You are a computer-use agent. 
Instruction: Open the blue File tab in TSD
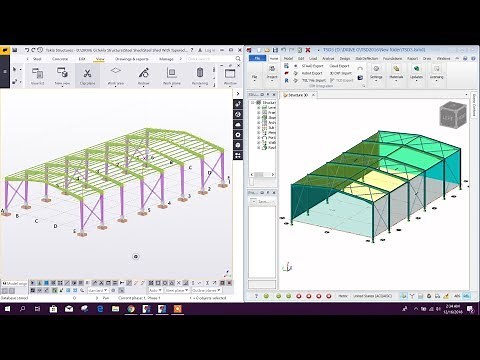[257, 58]
